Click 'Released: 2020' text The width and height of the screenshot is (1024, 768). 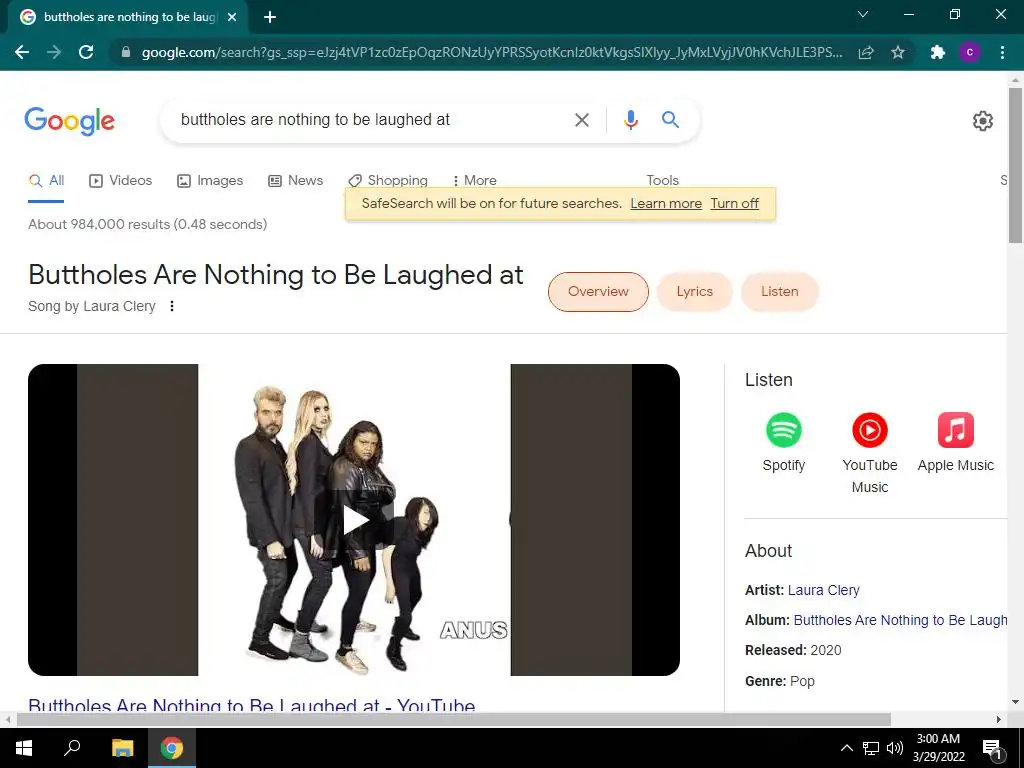[x=793, y=650]
